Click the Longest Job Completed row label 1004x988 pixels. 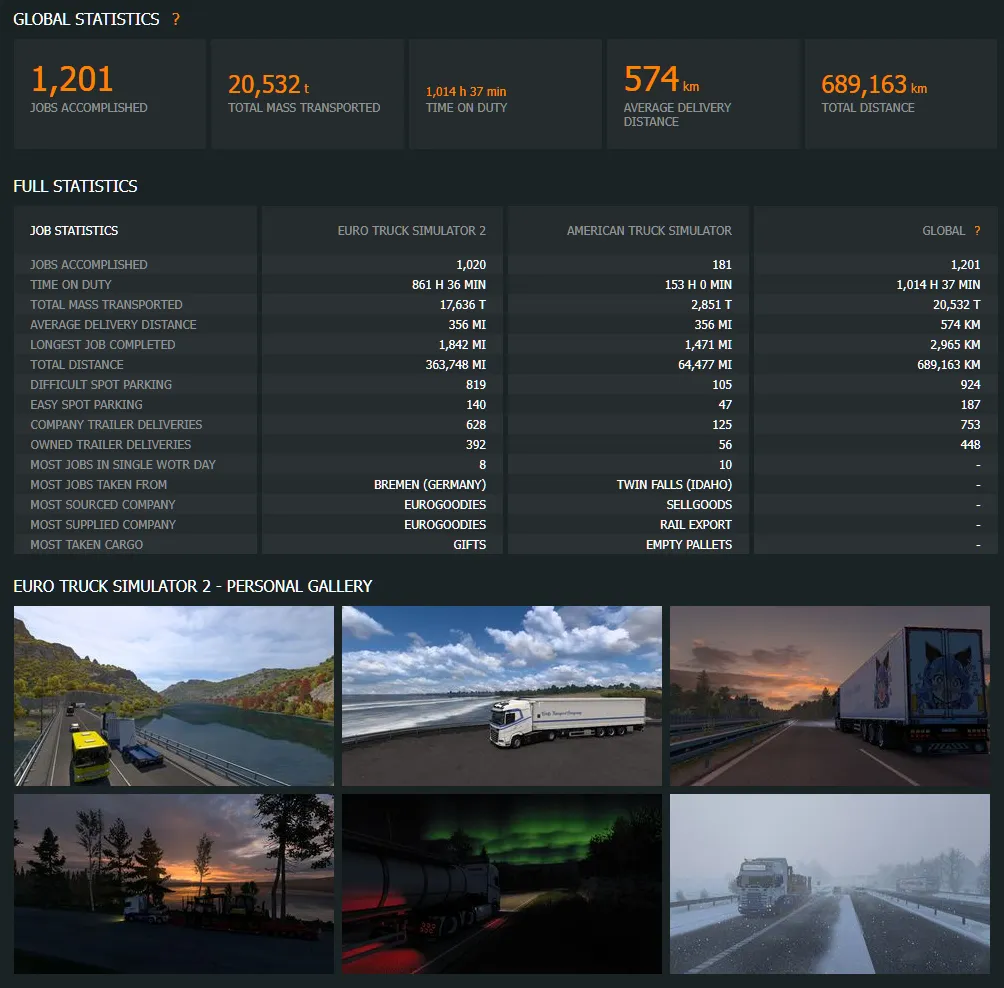click(102, 344)
